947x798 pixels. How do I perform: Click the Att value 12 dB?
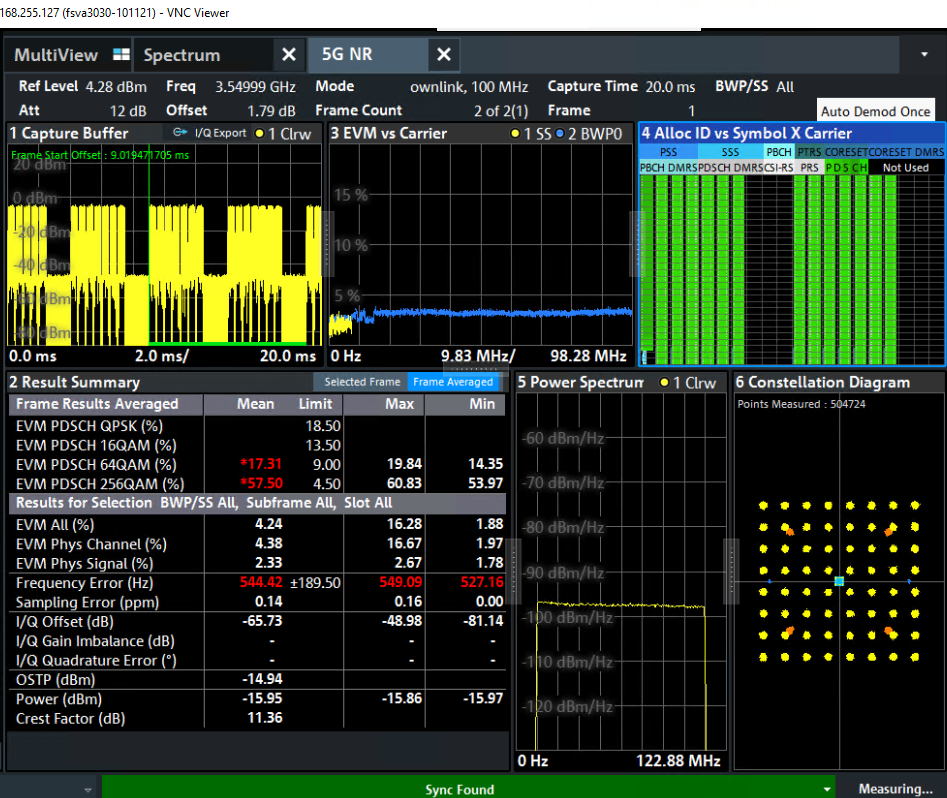coord(128,111)
